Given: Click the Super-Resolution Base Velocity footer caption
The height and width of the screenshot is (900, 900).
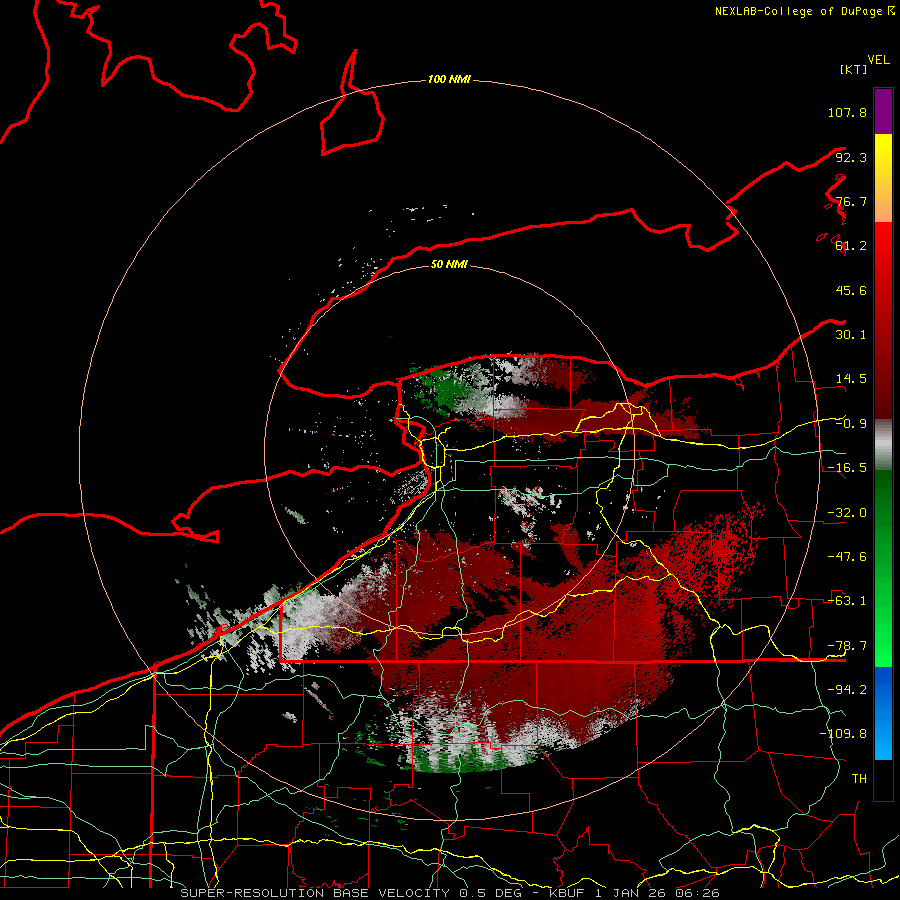Looking at the screenshot, I should (x=450, y=893).
